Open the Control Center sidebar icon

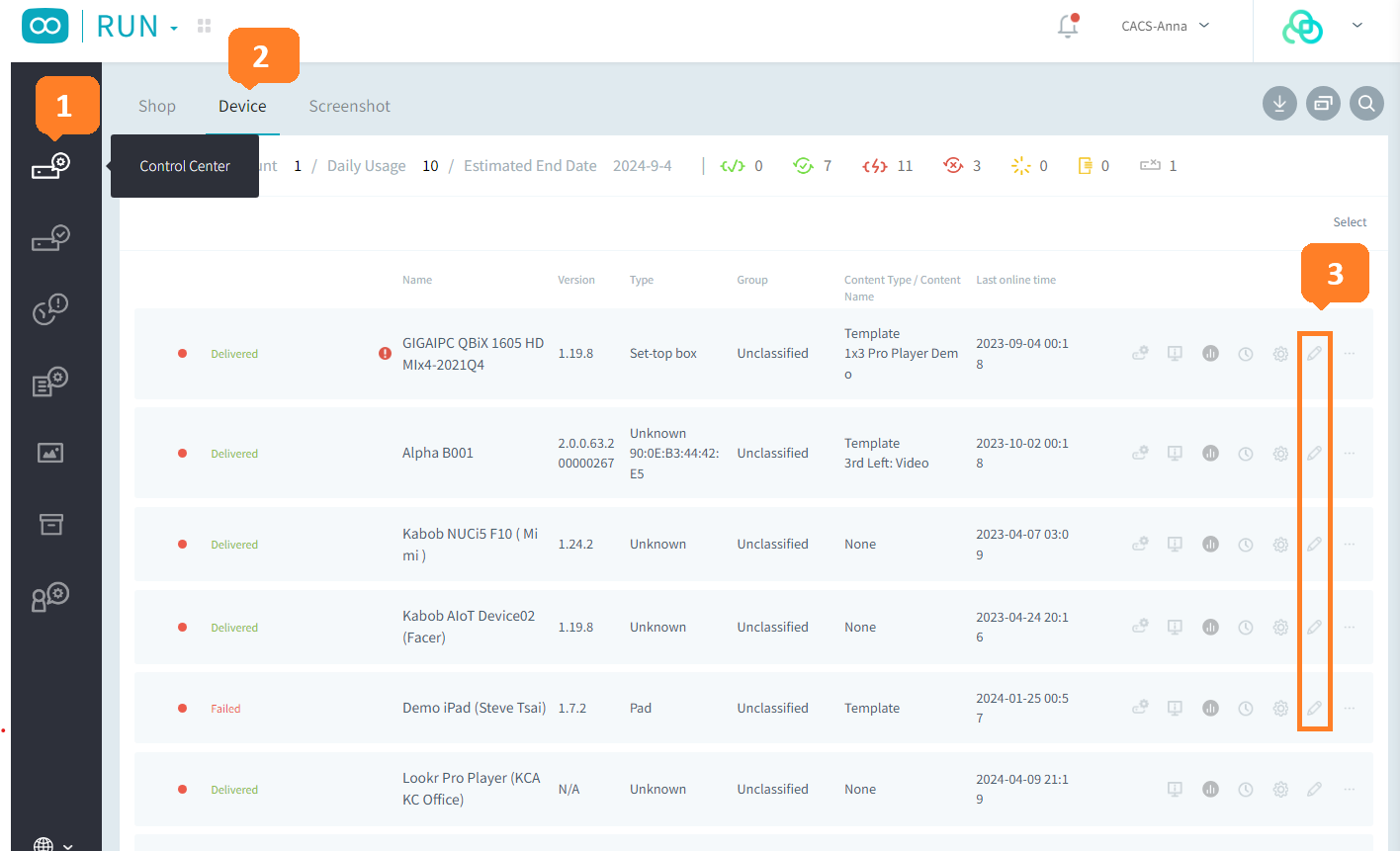[50, 166]
